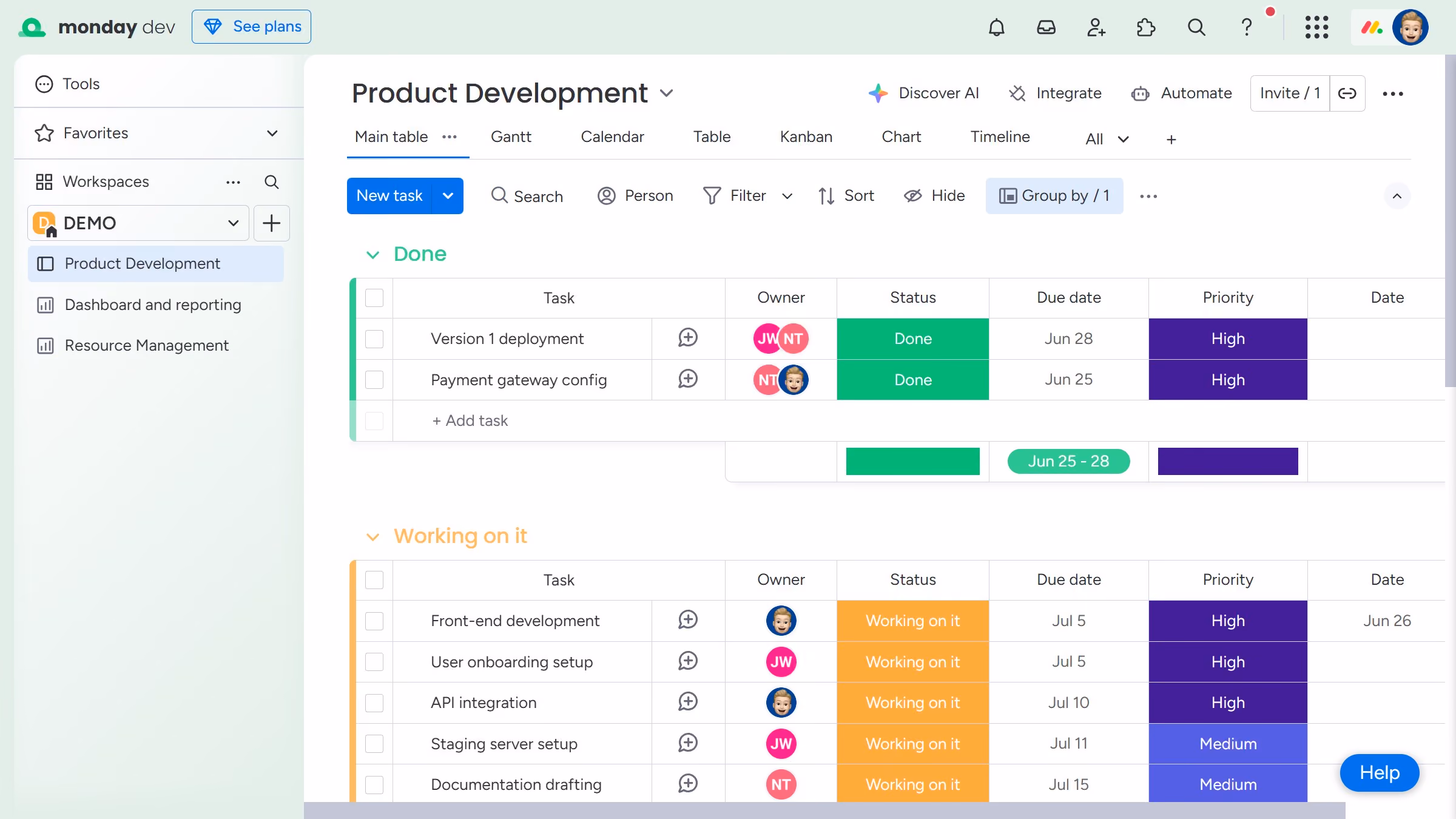Copy board link via the link icon
Image resolution: width=1456 pixels, height=819 pixels.
coord(1347,93)
